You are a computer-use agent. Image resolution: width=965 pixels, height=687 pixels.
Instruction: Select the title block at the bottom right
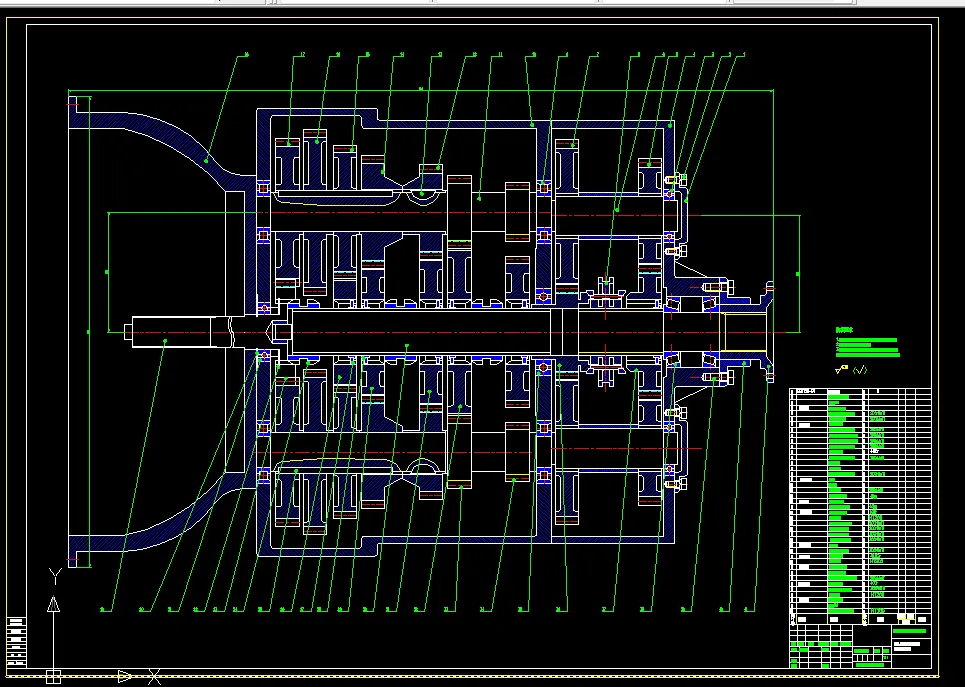pos(860,646)
